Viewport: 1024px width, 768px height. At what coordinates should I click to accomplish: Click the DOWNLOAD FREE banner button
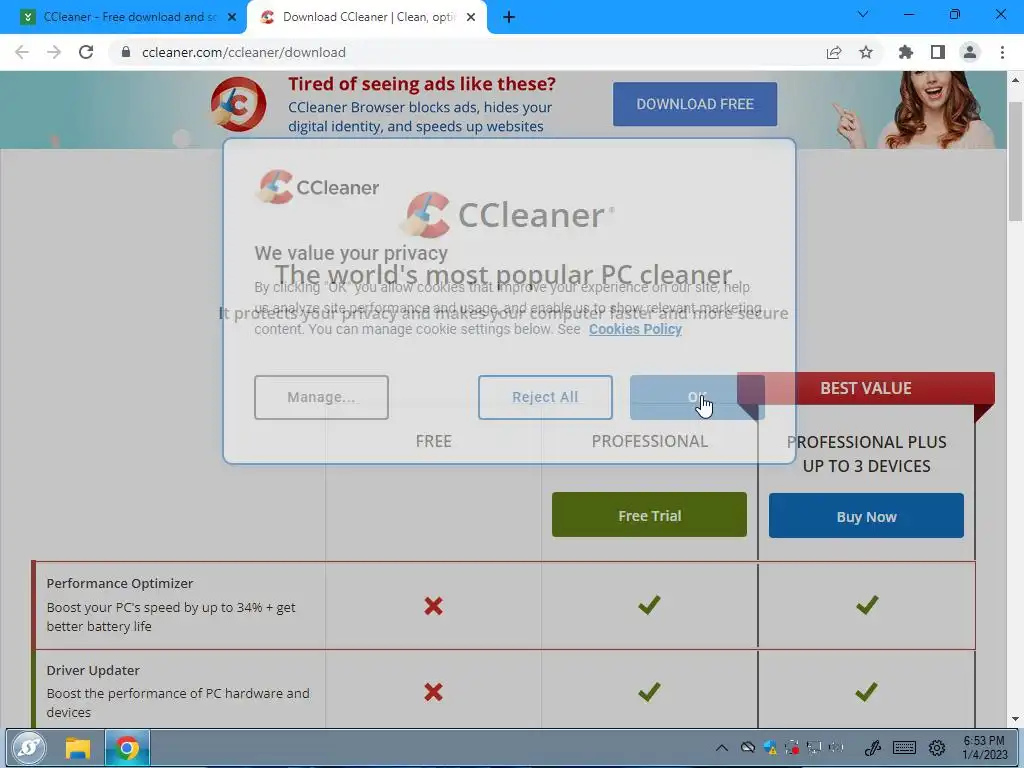[x=695, y=104]
